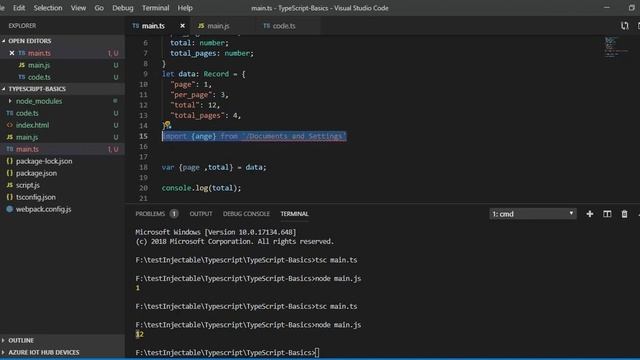This screenshot has height=360, width=640.
Task: Click the 'console.log(total);' code line
Action: (201, 188)
